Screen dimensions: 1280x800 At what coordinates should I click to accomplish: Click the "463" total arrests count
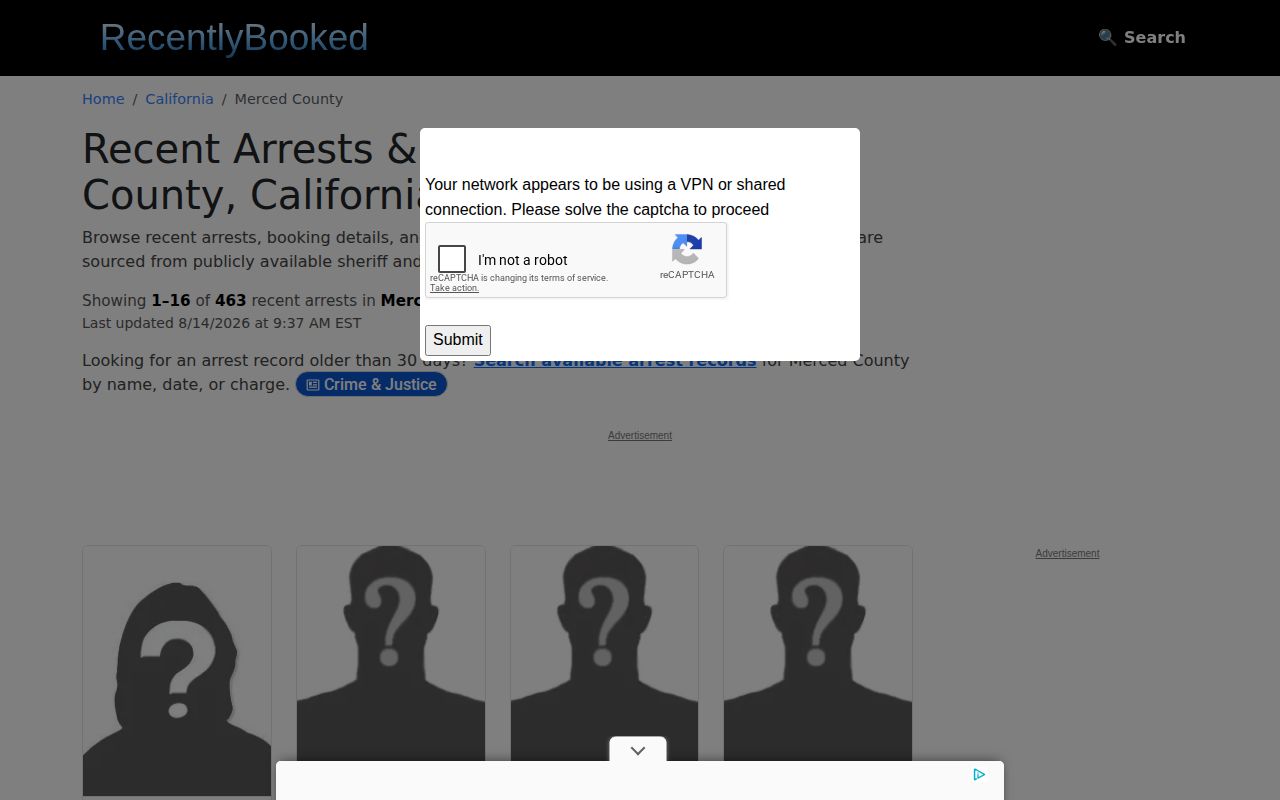(231, 300)
